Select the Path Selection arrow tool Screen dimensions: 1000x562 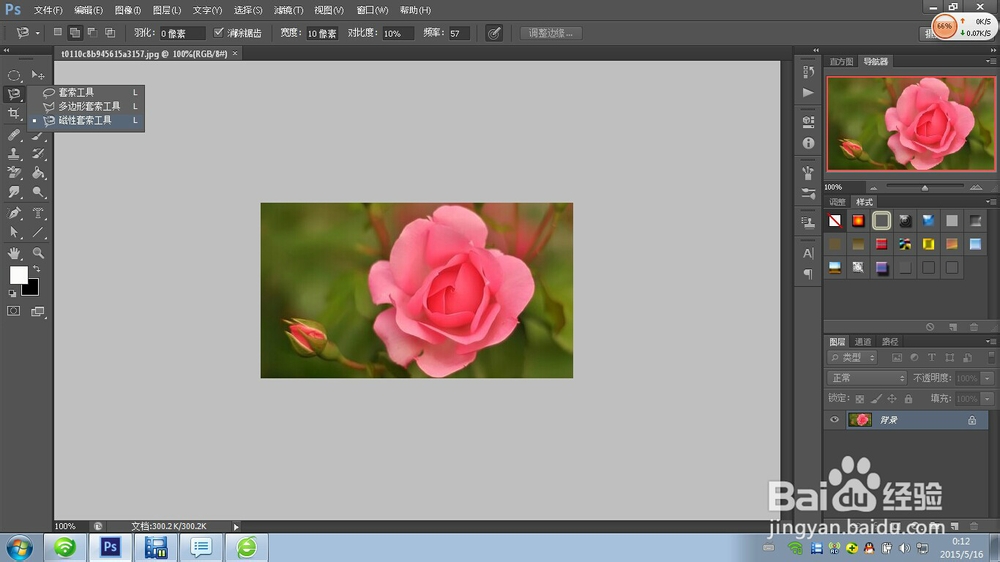point(13,233)
